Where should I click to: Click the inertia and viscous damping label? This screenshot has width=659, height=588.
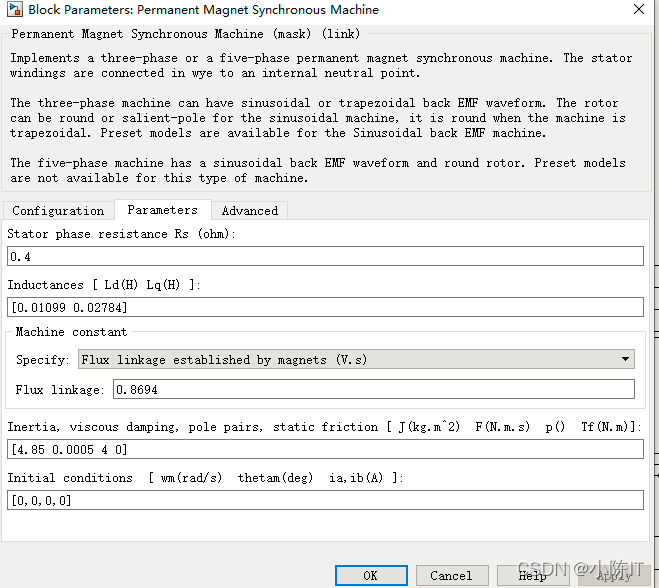[324, 427]
